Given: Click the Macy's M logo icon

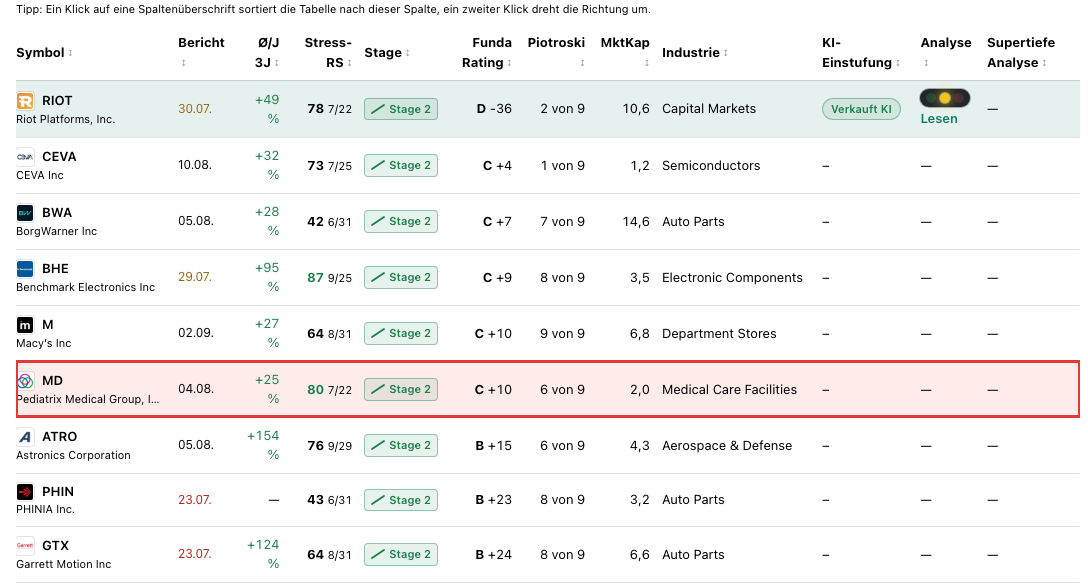Looking at the screenshot, I should coord(25,325).
